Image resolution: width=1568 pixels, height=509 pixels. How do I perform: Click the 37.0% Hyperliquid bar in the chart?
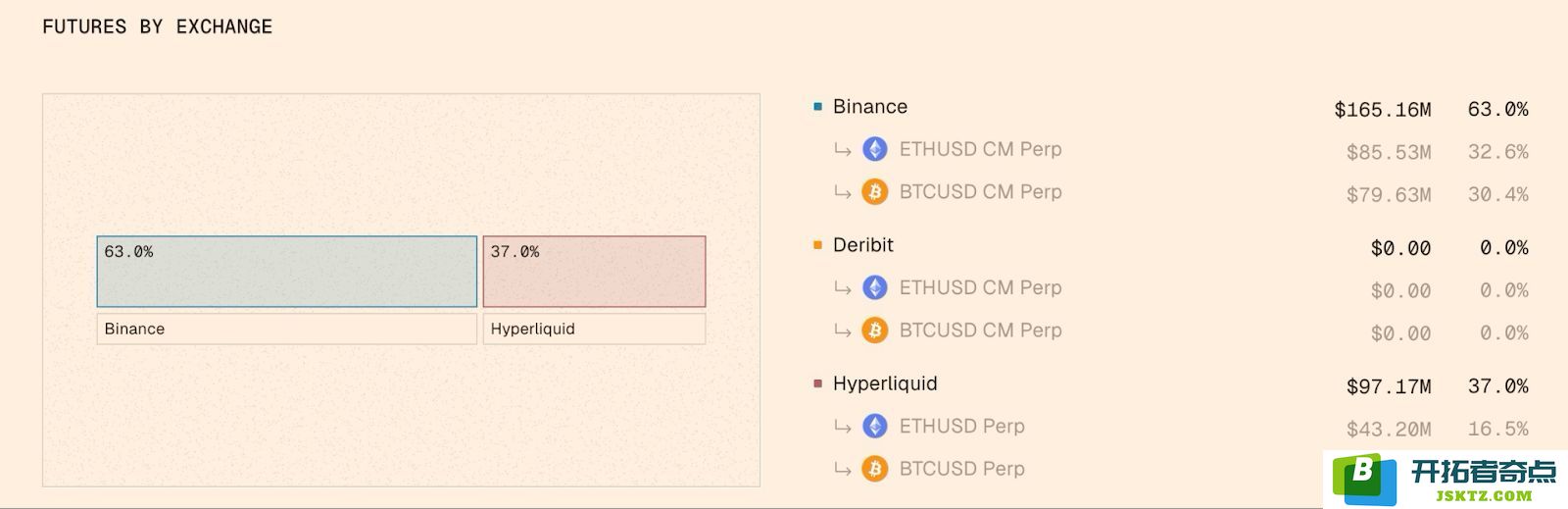(x=594, y=272)
